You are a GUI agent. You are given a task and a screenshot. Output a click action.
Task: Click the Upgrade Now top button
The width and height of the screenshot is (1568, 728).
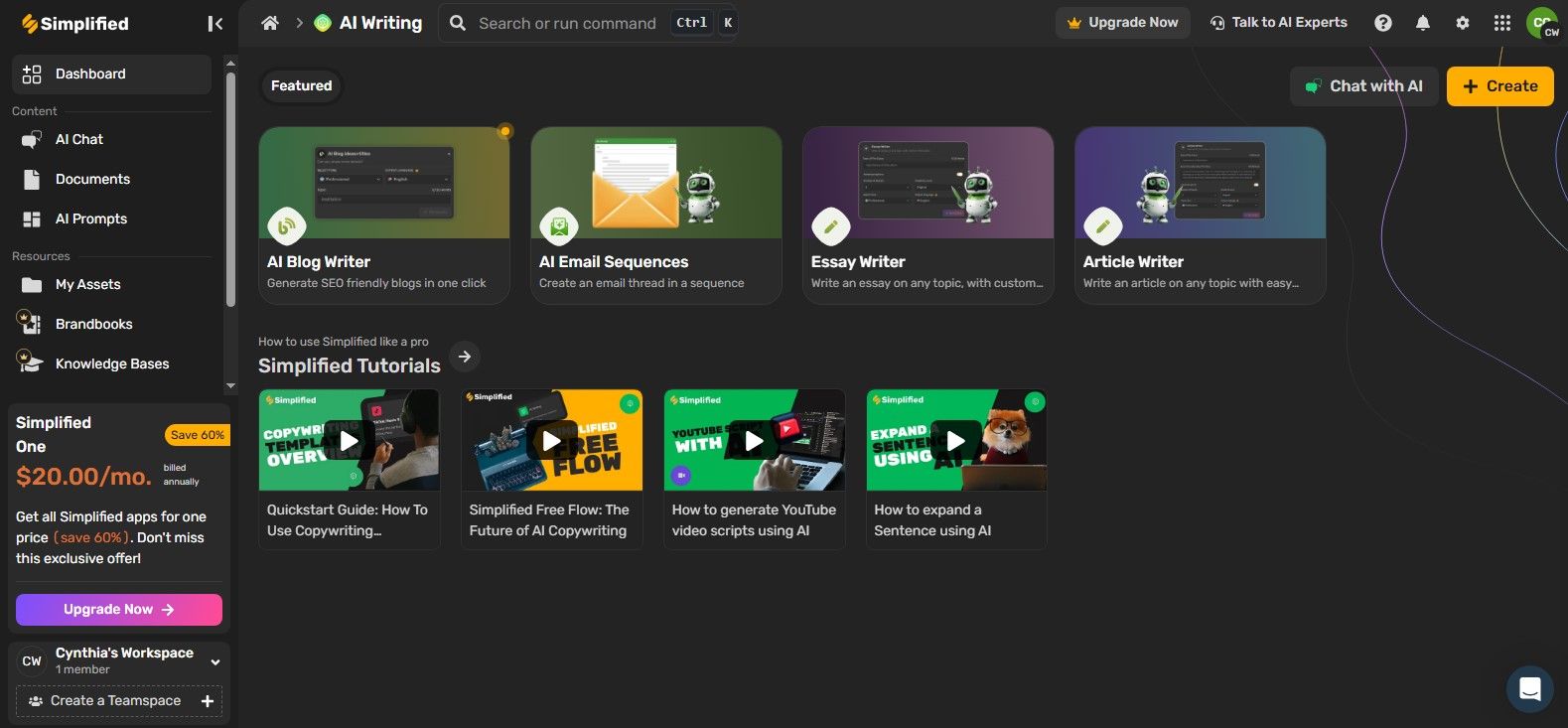(x=1123, y=23)
